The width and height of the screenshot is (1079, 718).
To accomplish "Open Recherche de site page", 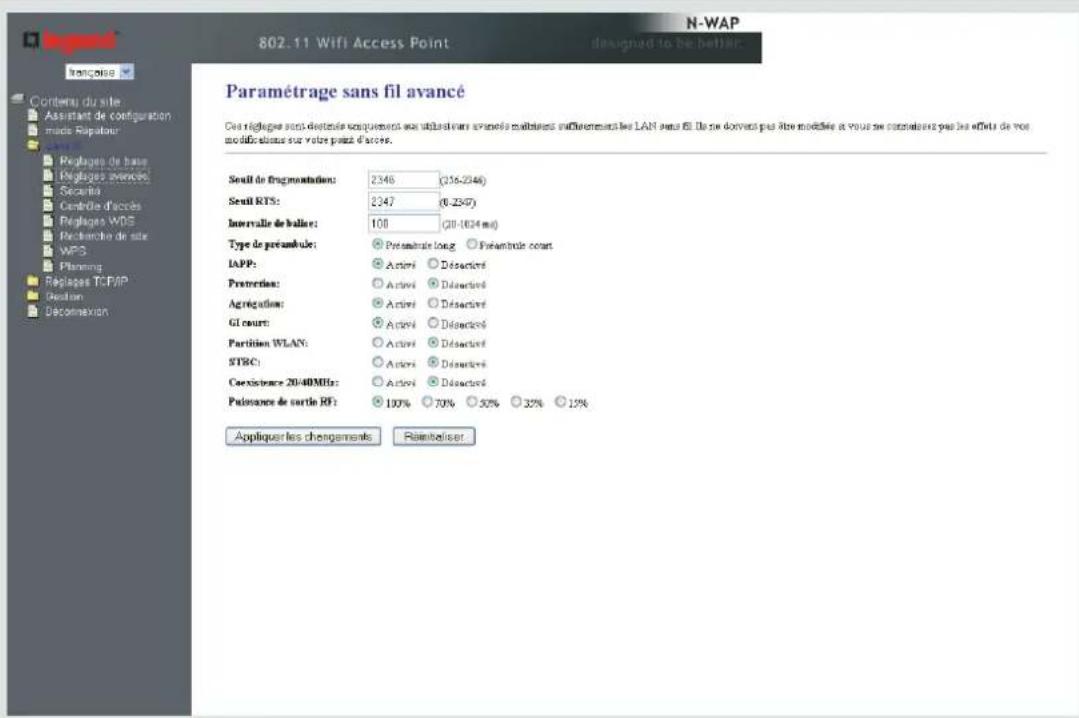I will tap(103, 235).
